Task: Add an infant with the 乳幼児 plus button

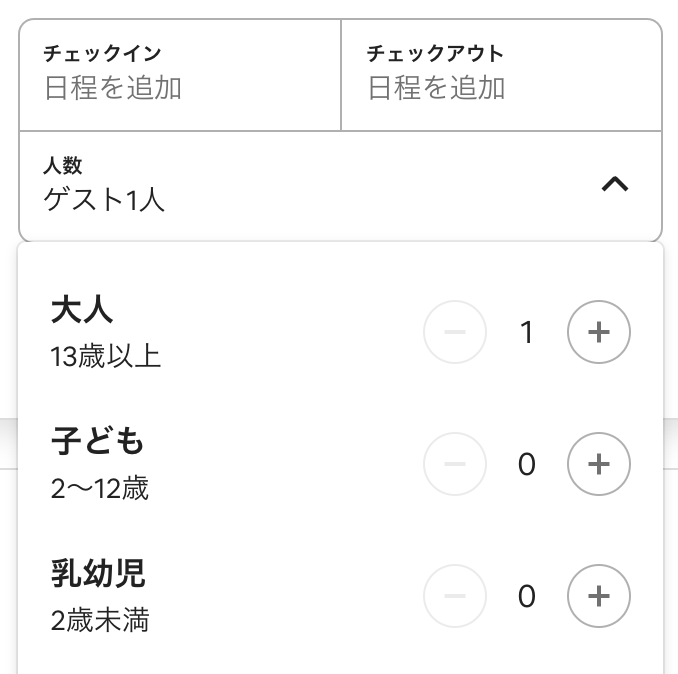Action: pos(598,596)
